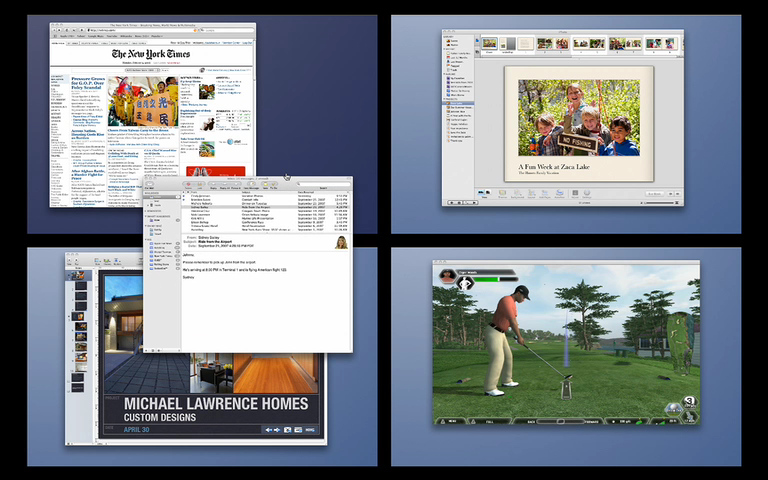Viewport: 768px width, 480px height.
Task: Click the Note icon in Mail toolbar
Action: (265, 184)
